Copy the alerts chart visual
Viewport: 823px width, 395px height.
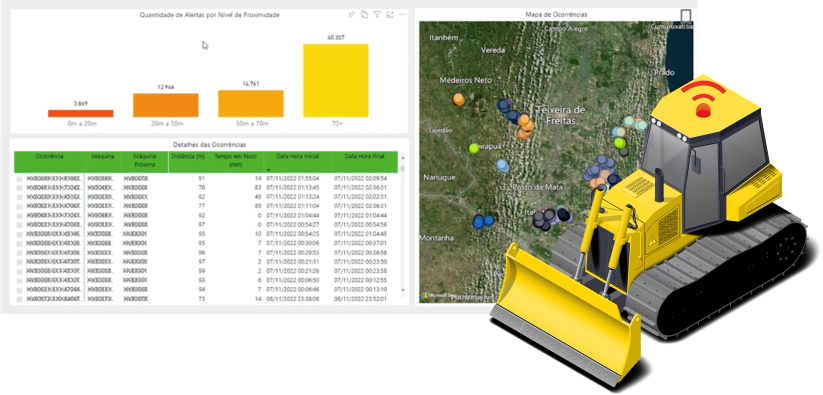coord(364,15)
